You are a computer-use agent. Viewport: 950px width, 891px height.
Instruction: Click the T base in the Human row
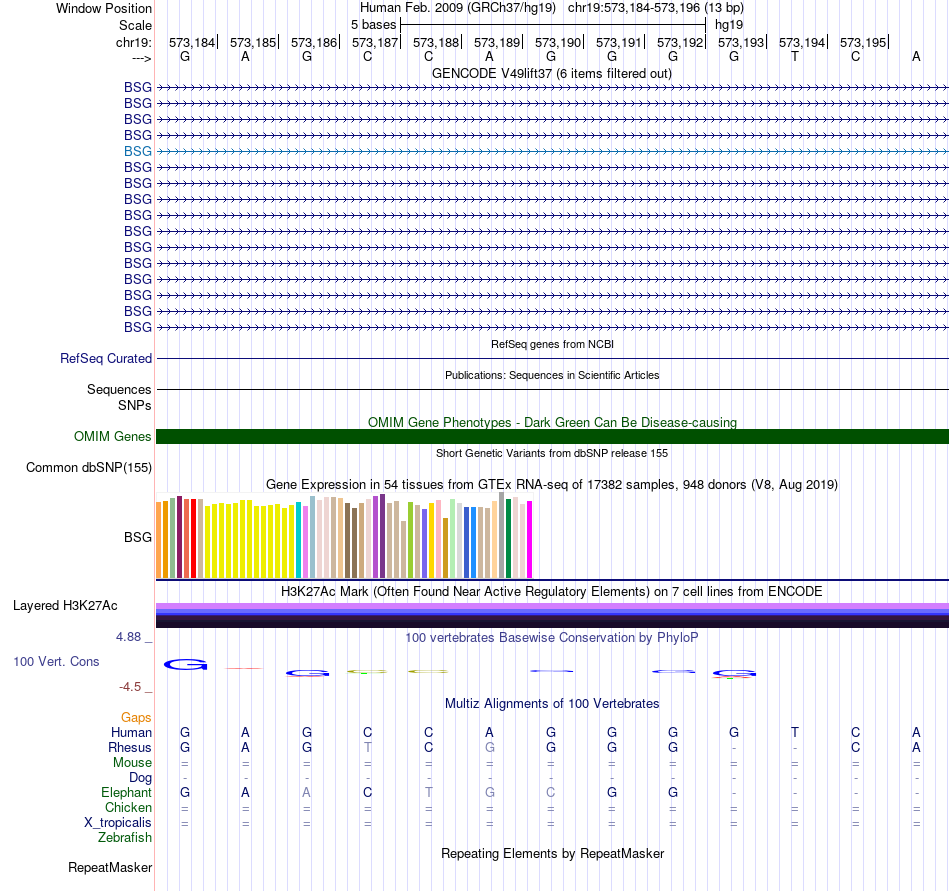794,732
